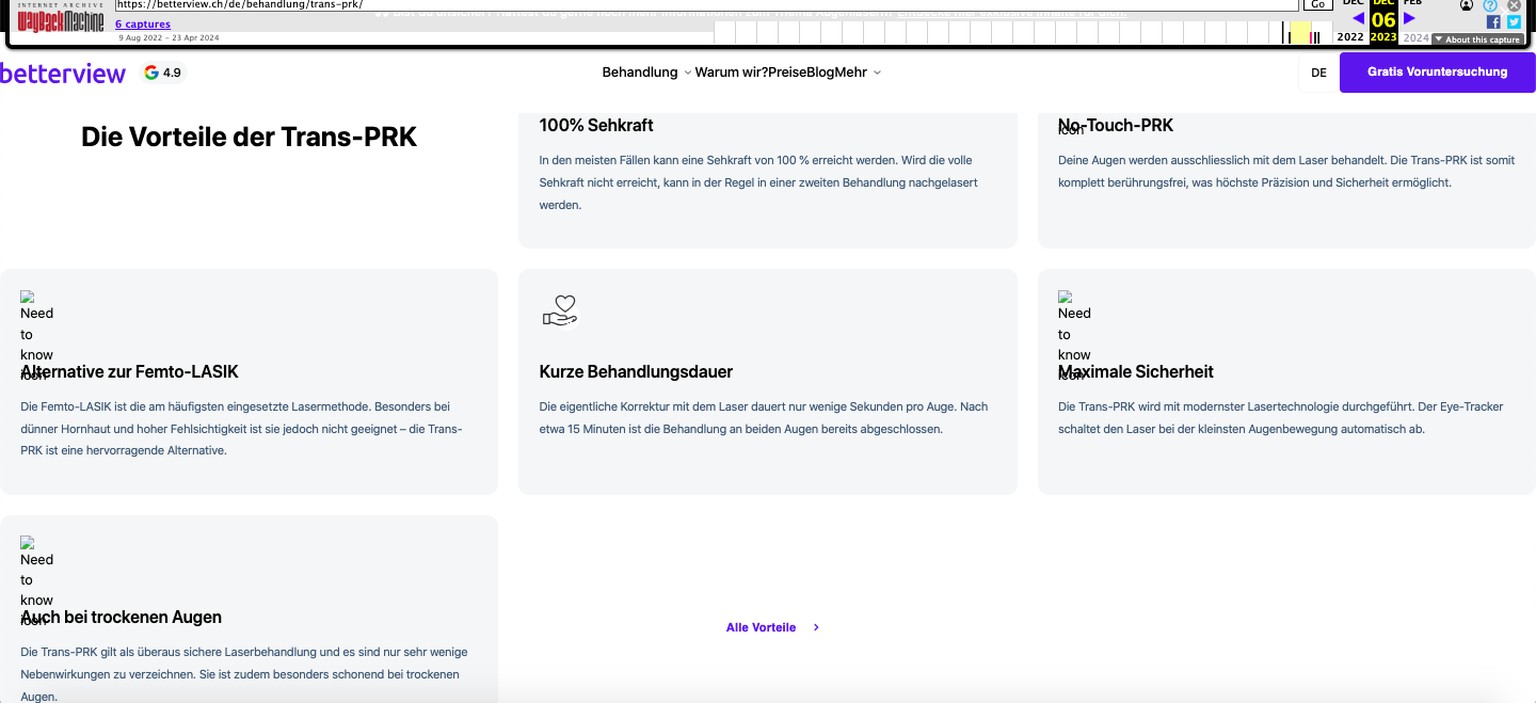The height and width of the screenshot is (703, 1536).
Task: Go to next capture with right arrow
Action: pyautogui.click(x=1409, y=18)
